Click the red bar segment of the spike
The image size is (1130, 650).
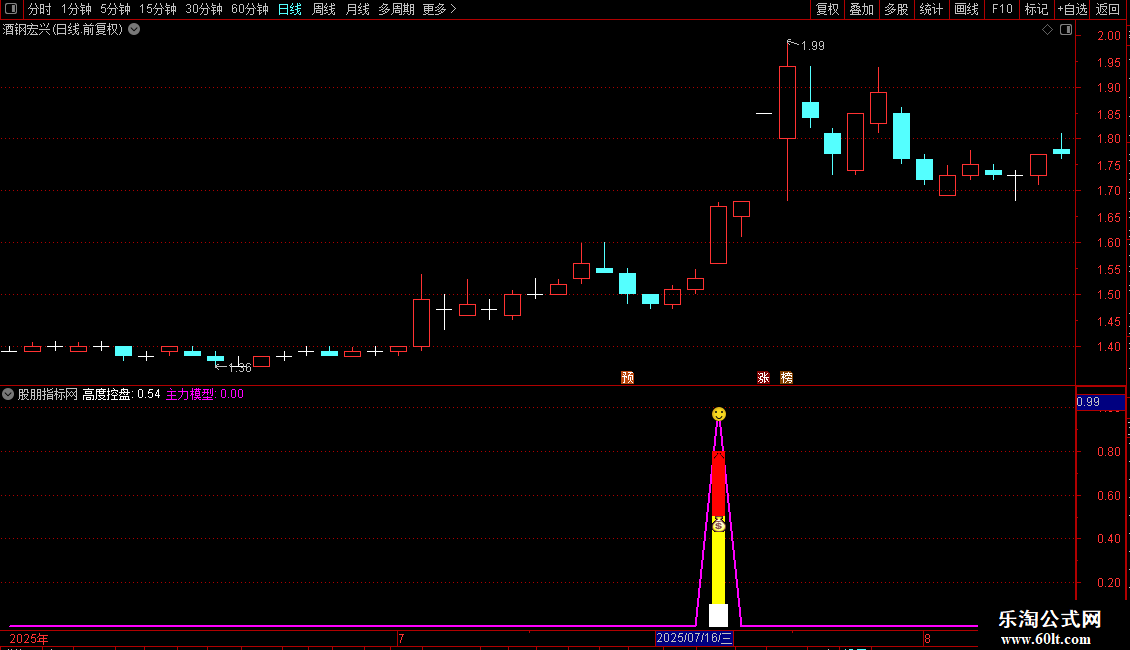pyautogui.click(x=719, y=484)
